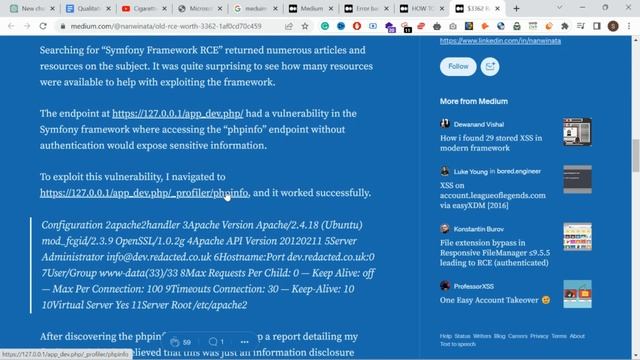Open the tab search chevron
Screen dimensions: 640x360
[560, 8]
